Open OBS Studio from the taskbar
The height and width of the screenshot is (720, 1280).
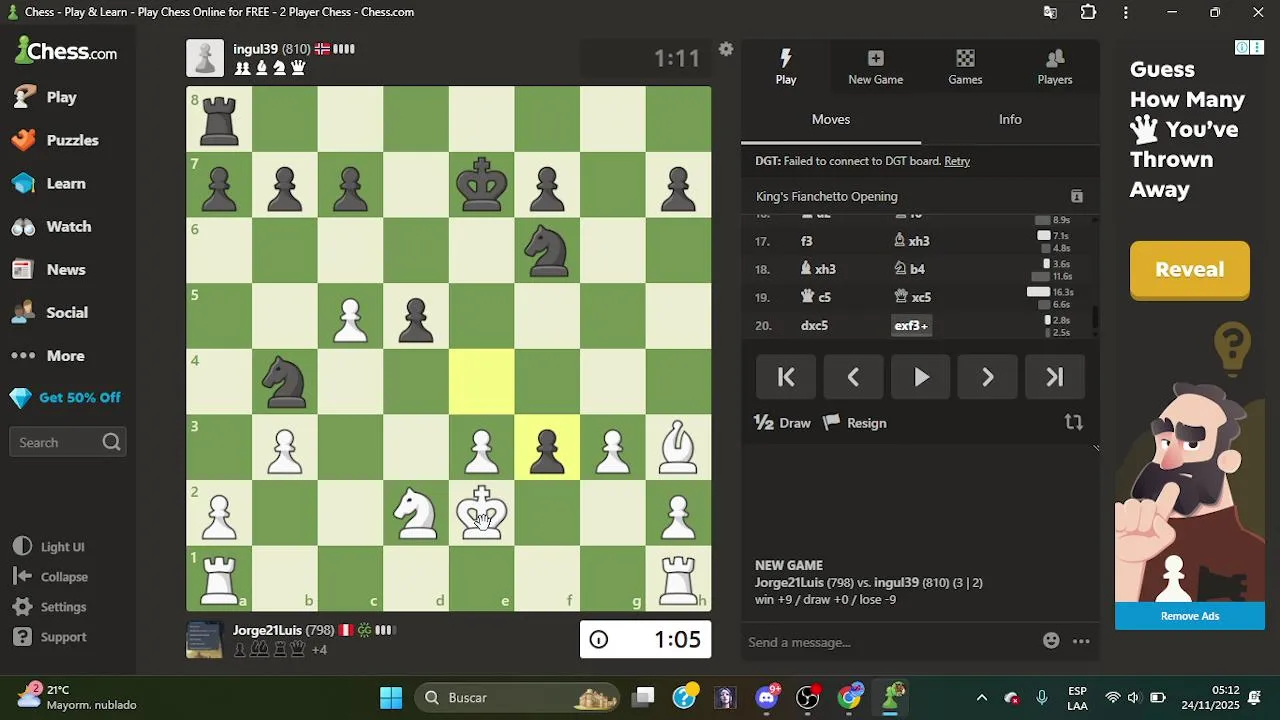pos(808,698)
